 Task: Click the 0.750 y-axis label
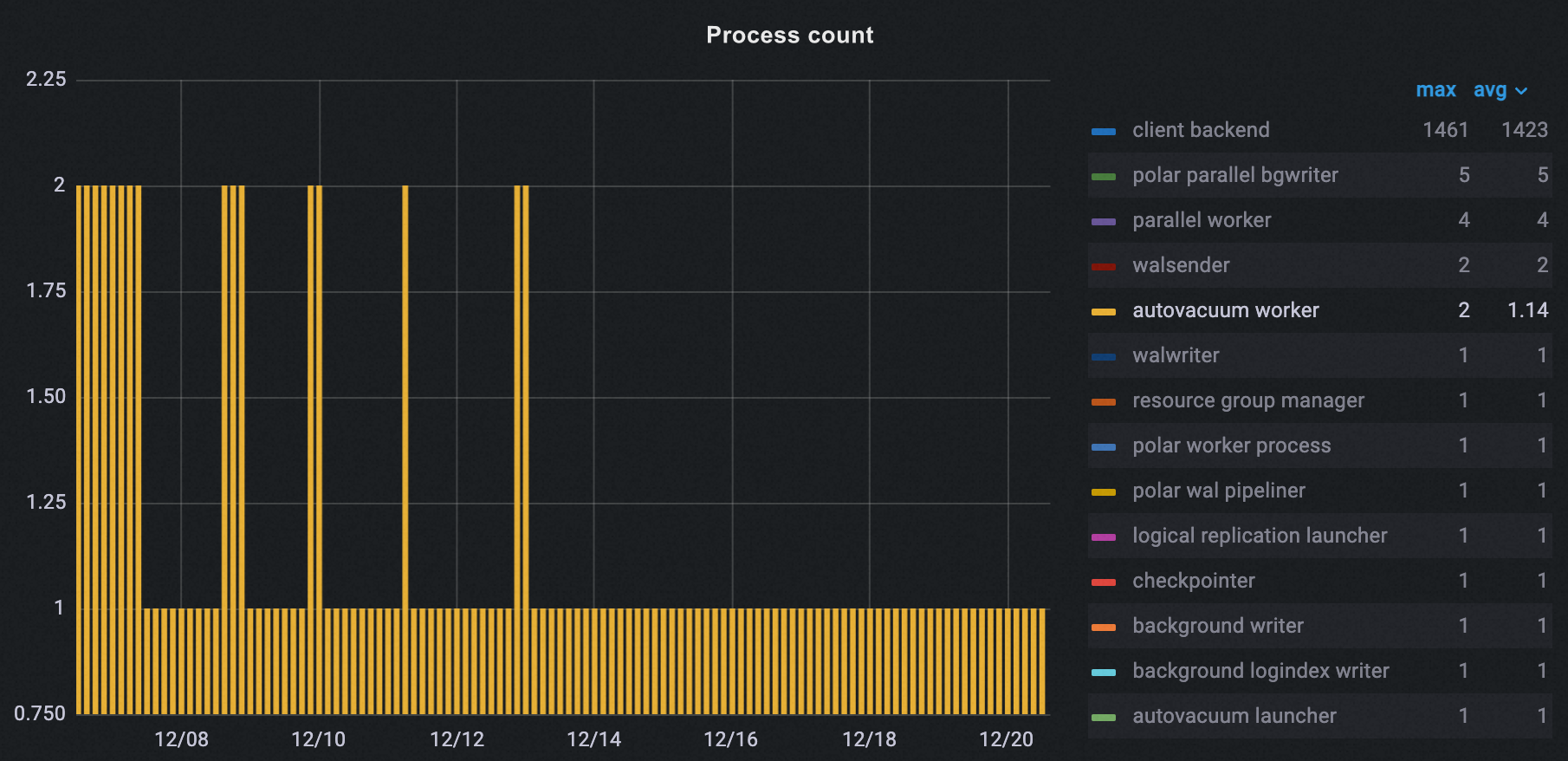point(40,714)
